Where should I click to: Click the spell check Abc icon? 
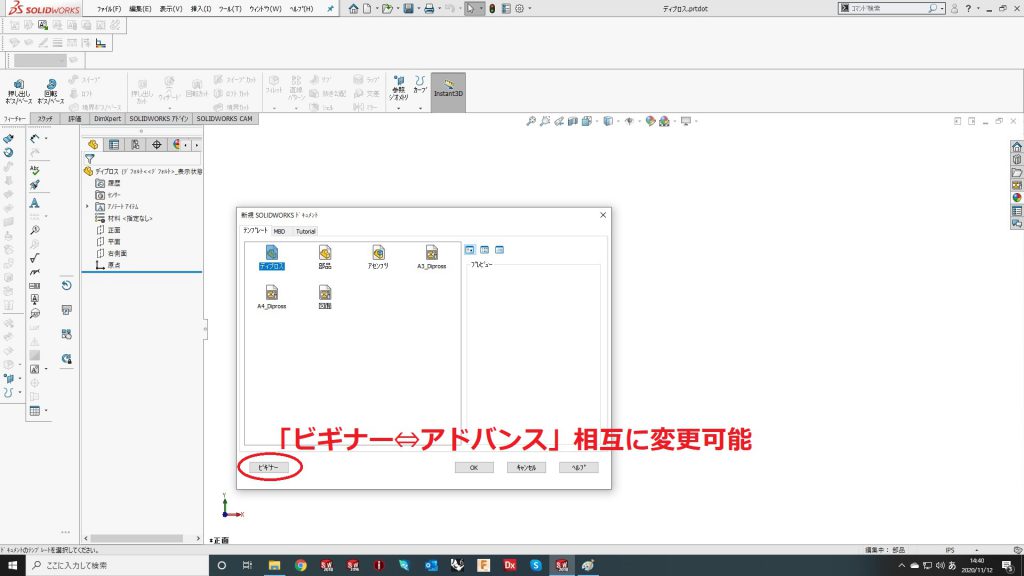[35, 170]
